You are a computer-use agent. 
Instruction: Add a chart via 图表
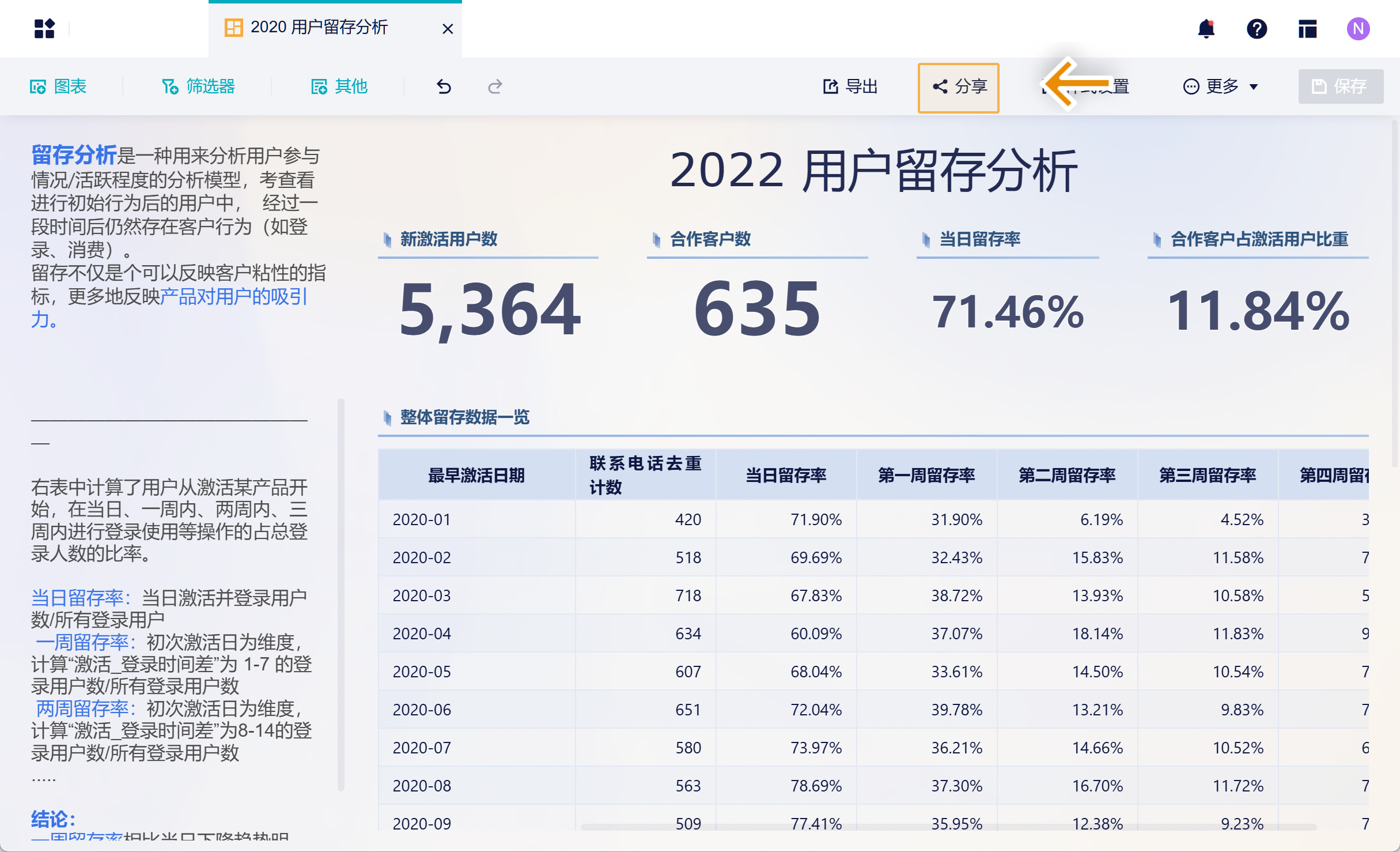tap(58, 86)
